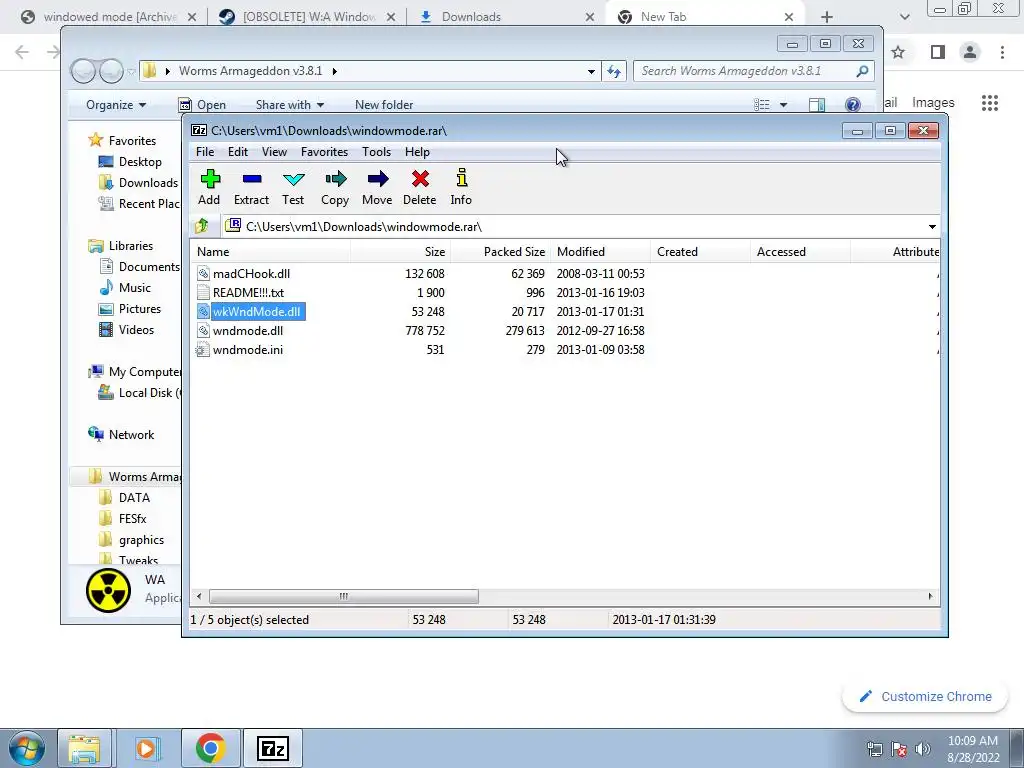Launch Windows Media Player from taskbar
The height and width of the screenshot is (768, 1024).
coord(148,748)
